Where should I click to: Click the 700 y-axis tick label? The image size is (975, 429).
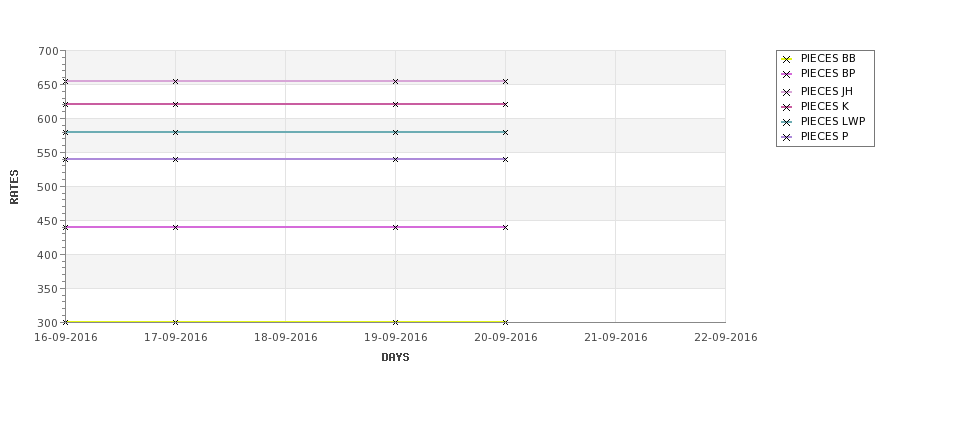coord(48,52)
